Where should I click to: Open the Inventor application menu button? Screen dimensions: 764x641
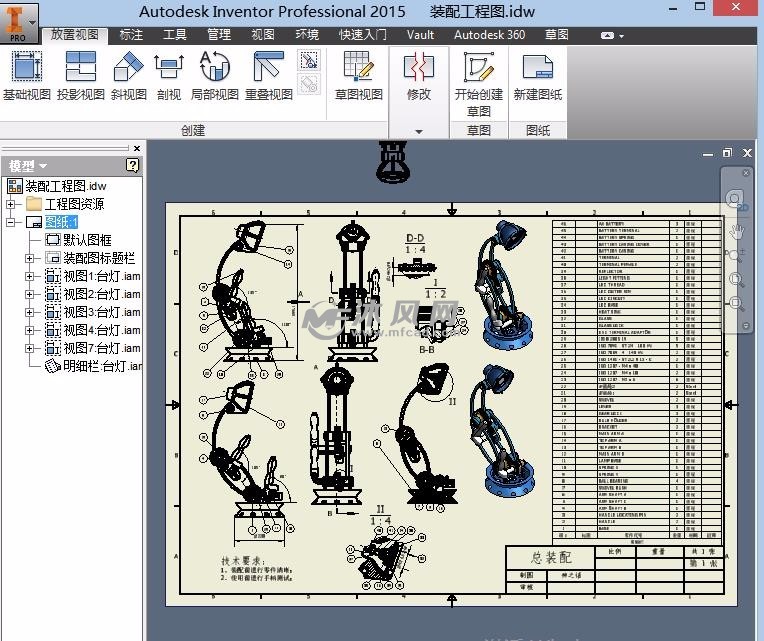(18, 20)
